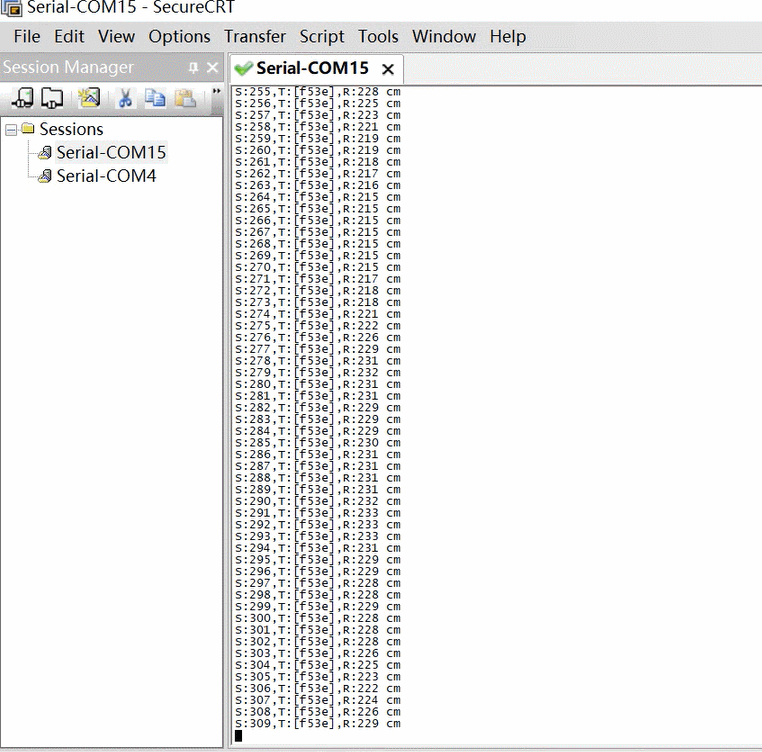Viewport: 762px width, 752px height.
Task: Open the Options menu
Action: 179,36
